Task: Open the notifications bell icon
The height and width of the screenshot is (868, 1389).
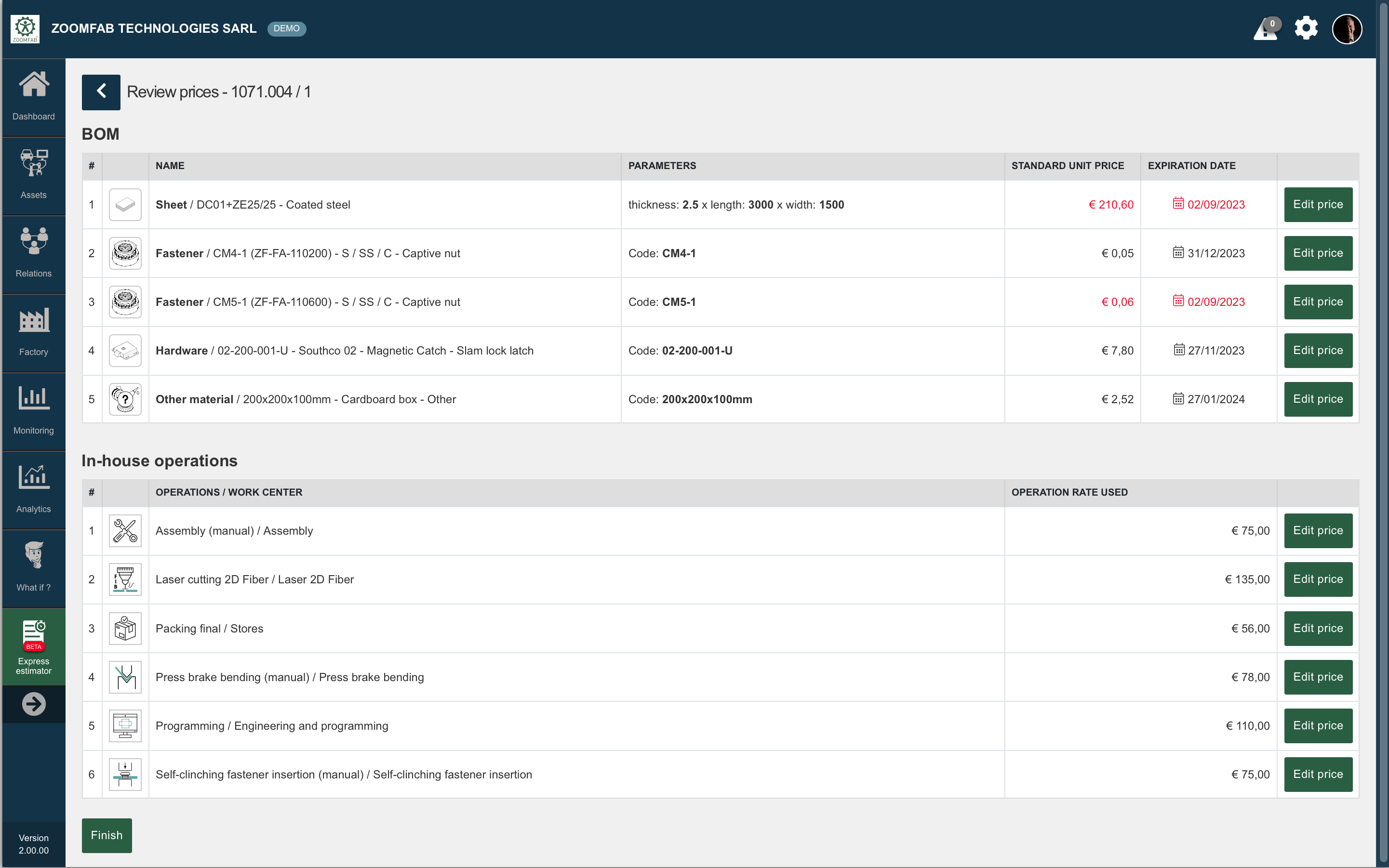Action: click(x=1266, y=29)
